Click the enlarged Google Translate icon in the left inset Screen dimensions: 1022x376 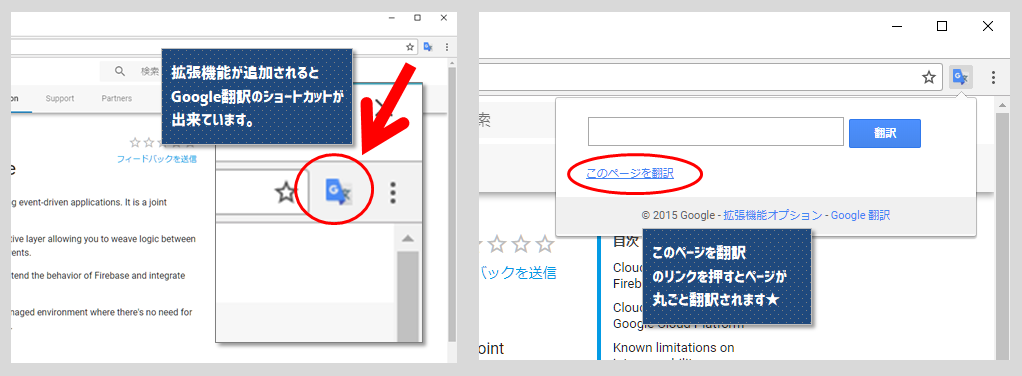click(338, 192)
